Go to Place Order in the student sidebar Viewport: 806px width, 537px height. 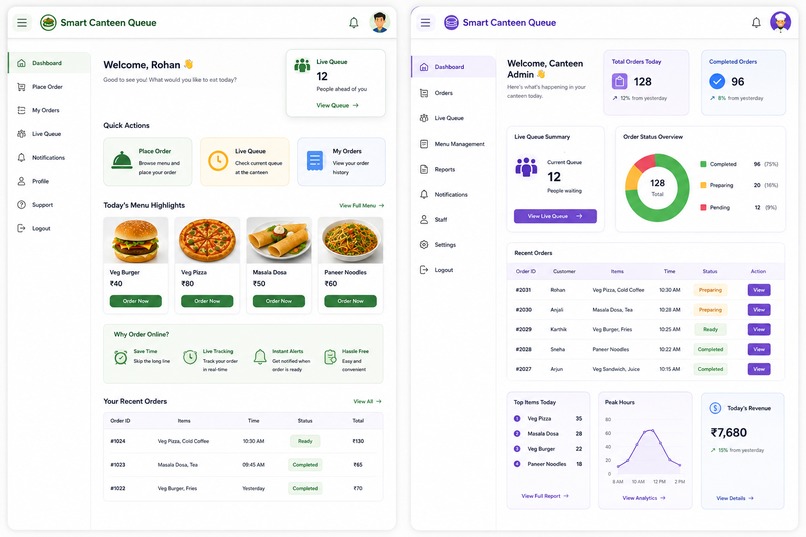tap(49, 87)
